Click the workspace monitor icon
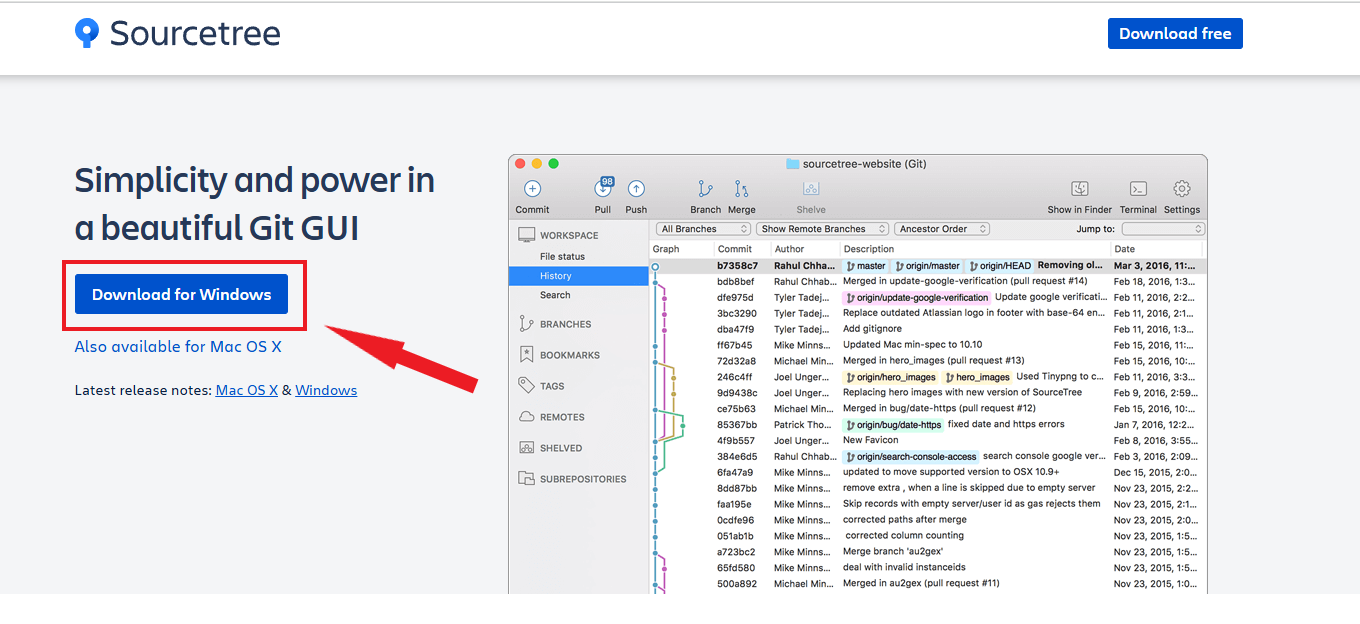Viewport: 1360px width, 624px height. (x=526, y=235)
